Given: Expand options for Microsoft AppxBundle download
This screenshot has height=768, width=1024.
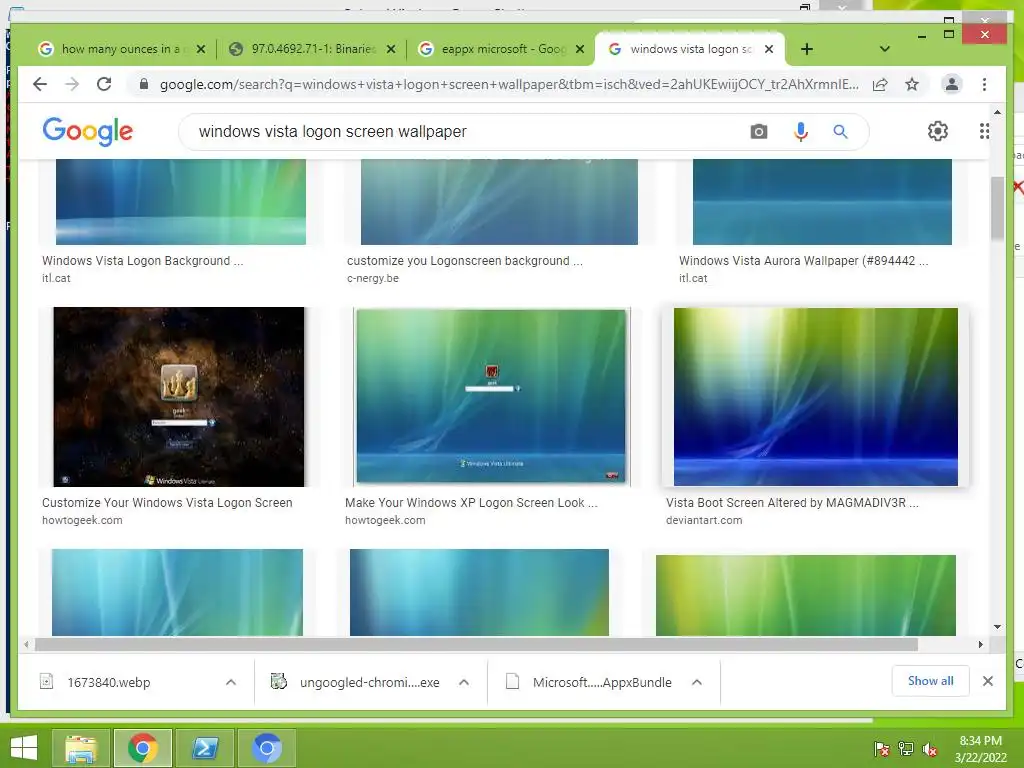Looking at the screenshot, I should [697, 682].
